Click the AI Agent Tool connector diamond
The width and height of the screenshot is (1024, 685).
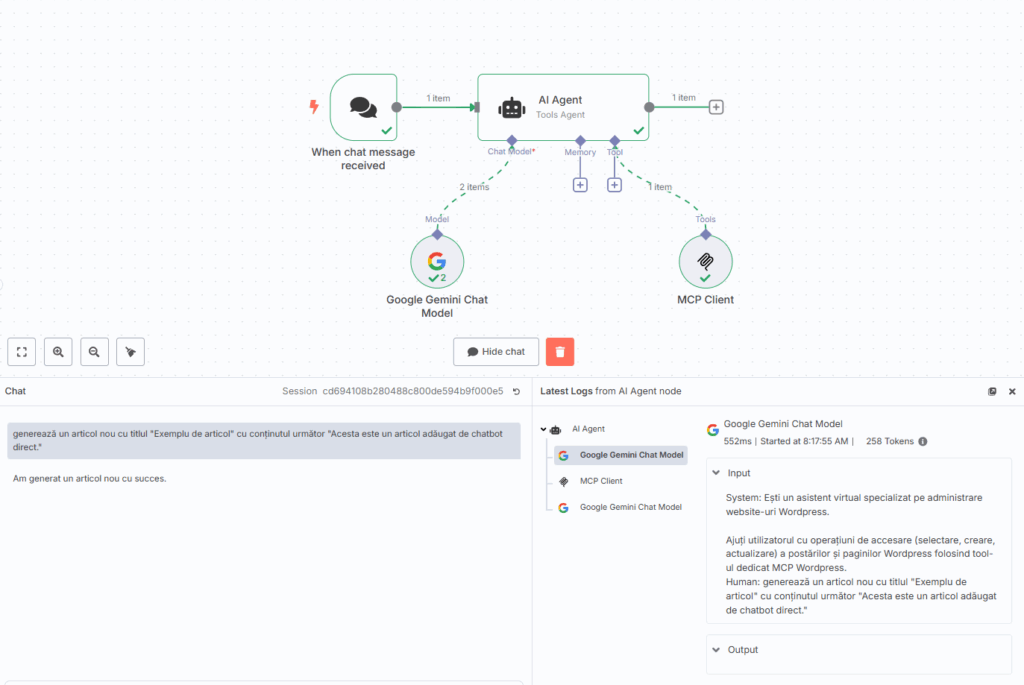(615, 140)
